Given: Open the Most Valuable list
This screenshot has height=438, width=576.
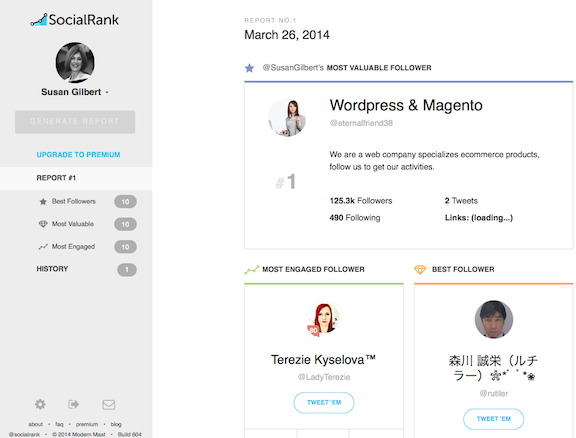Looking at the screenshot, I should 73,224.
